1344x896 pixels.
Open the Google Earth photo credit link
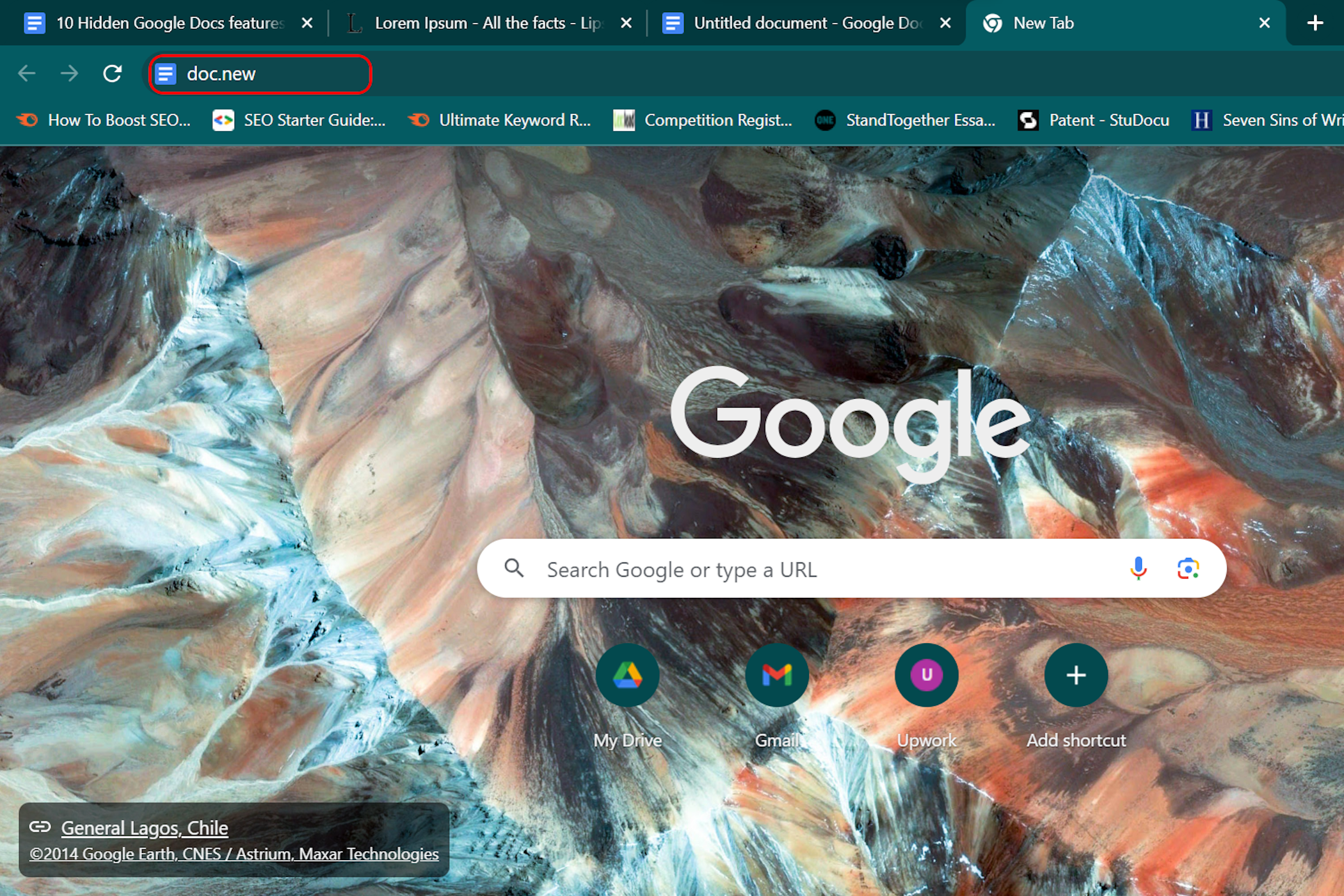click(x=234, y=854)
